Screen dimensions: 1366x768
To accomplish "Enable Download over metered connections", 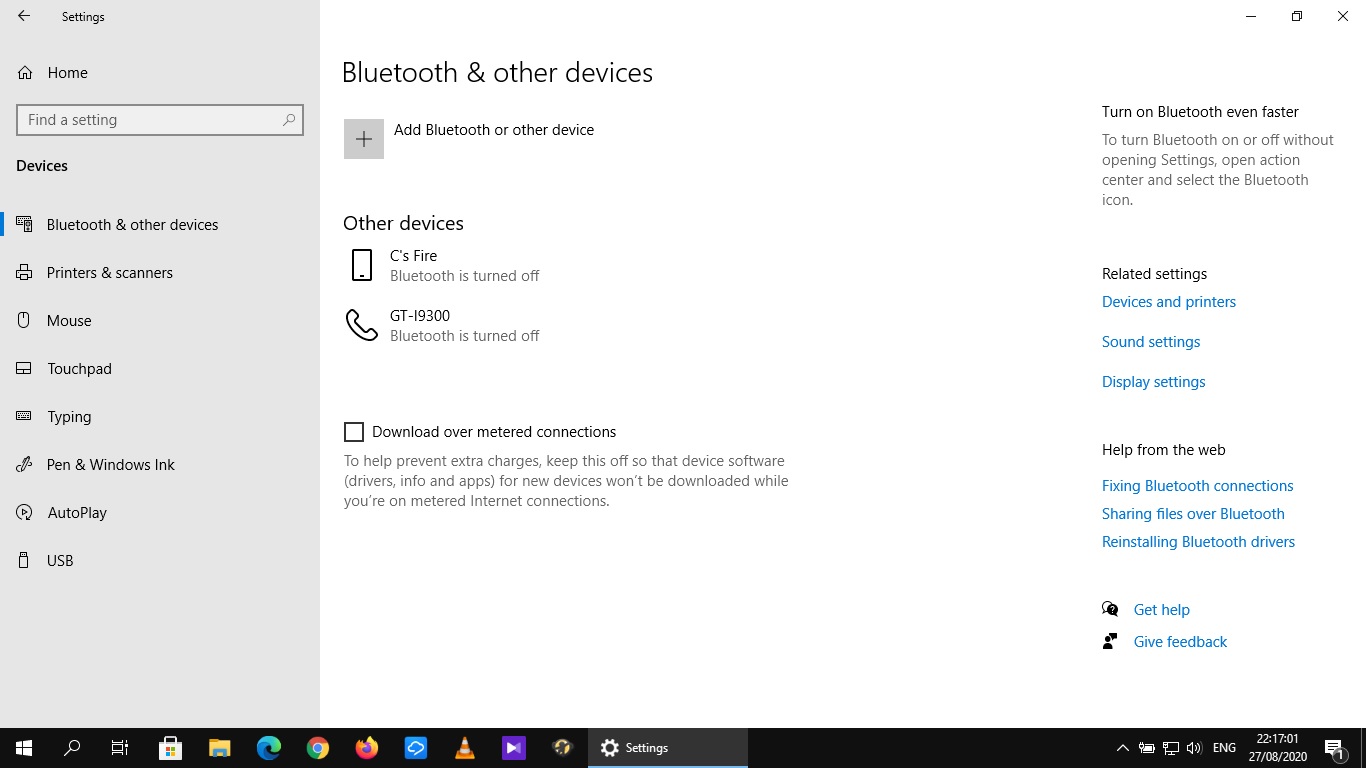I will [x=354, y=431].
